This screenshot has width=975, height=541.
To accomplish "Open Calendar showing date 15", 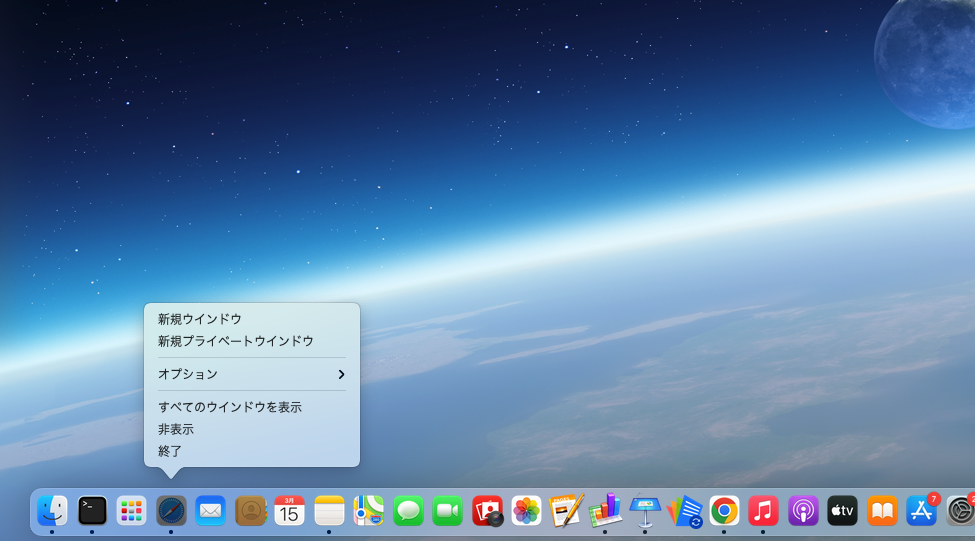I will (289, 511).
